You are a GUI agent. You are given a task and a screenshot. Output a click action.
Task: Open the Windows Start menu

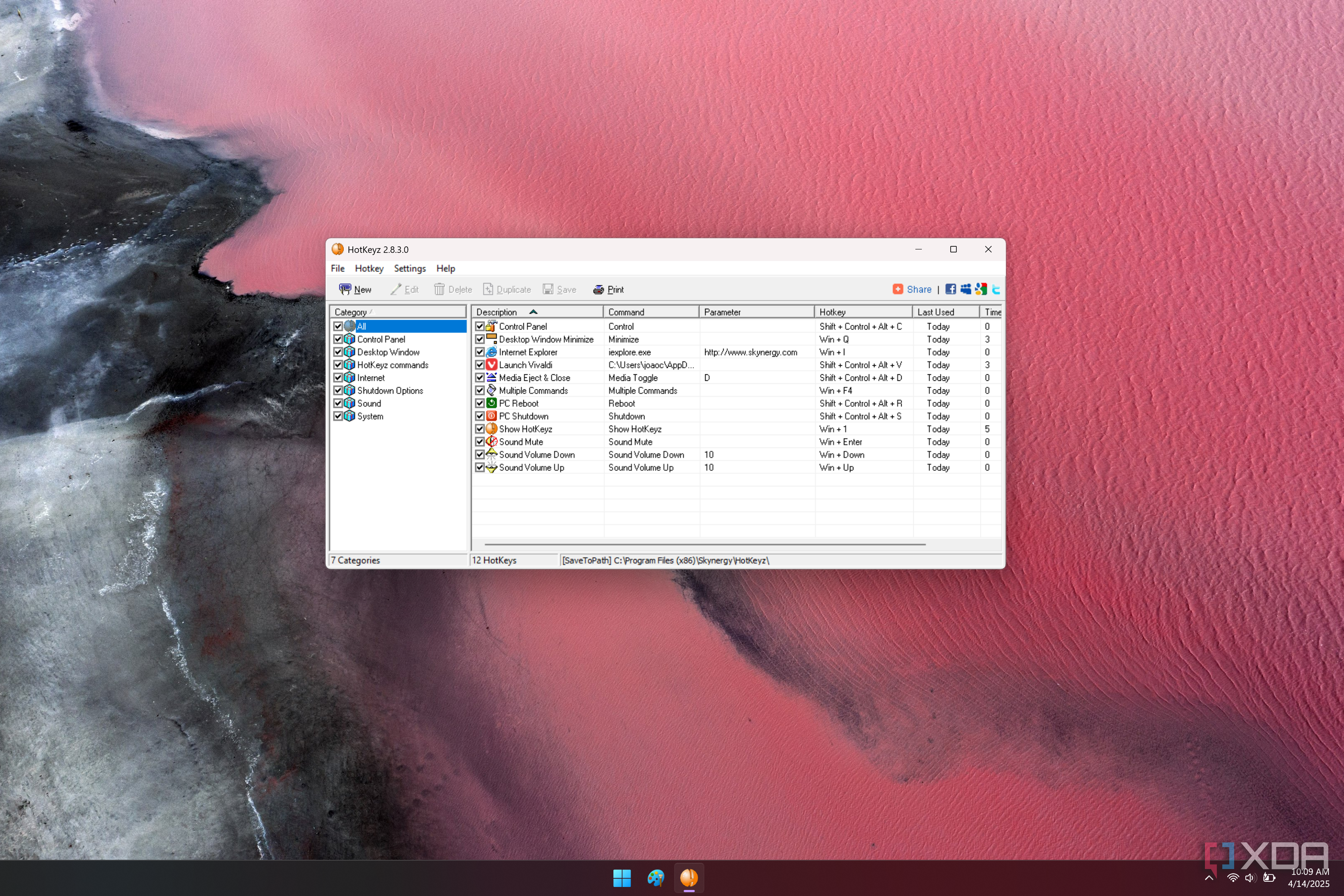tap(622, 878)
